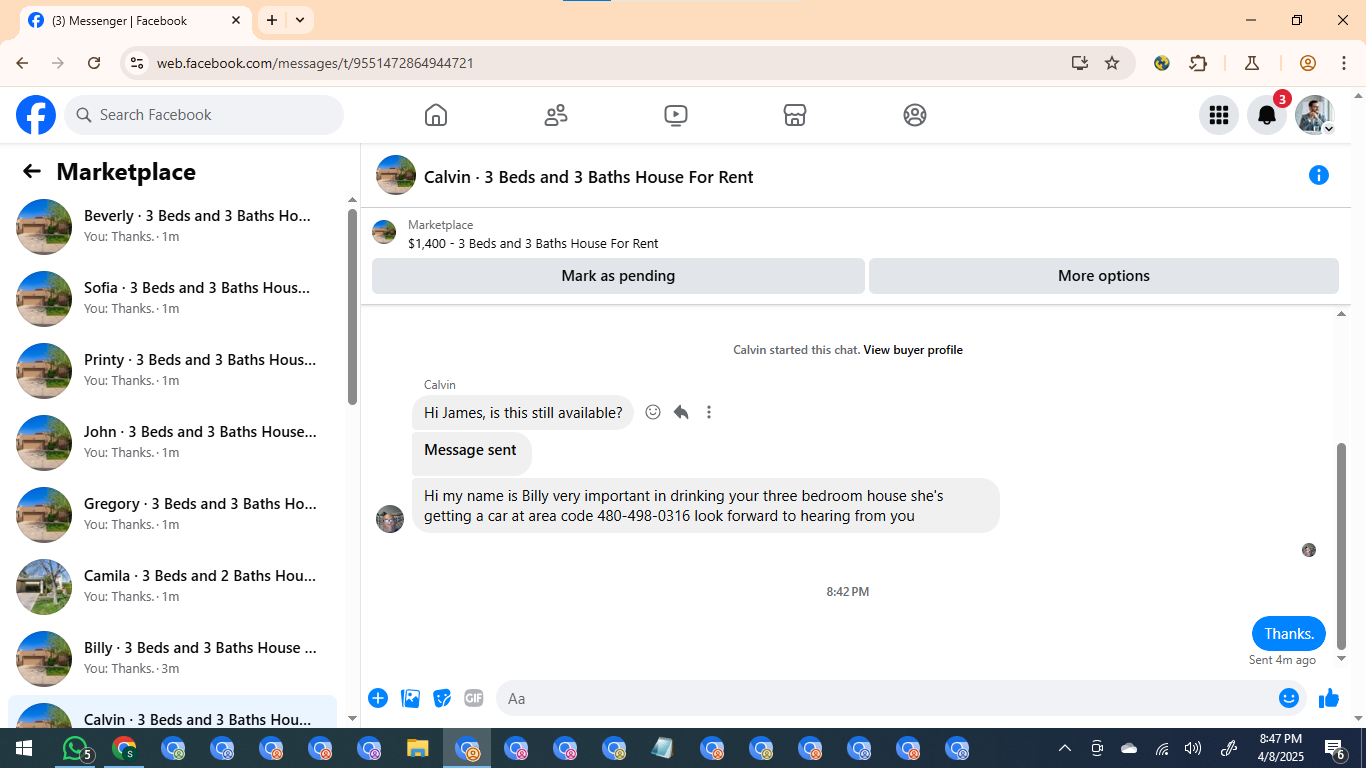
Task: Go to Home feed icon
Action: coord(436,115)
